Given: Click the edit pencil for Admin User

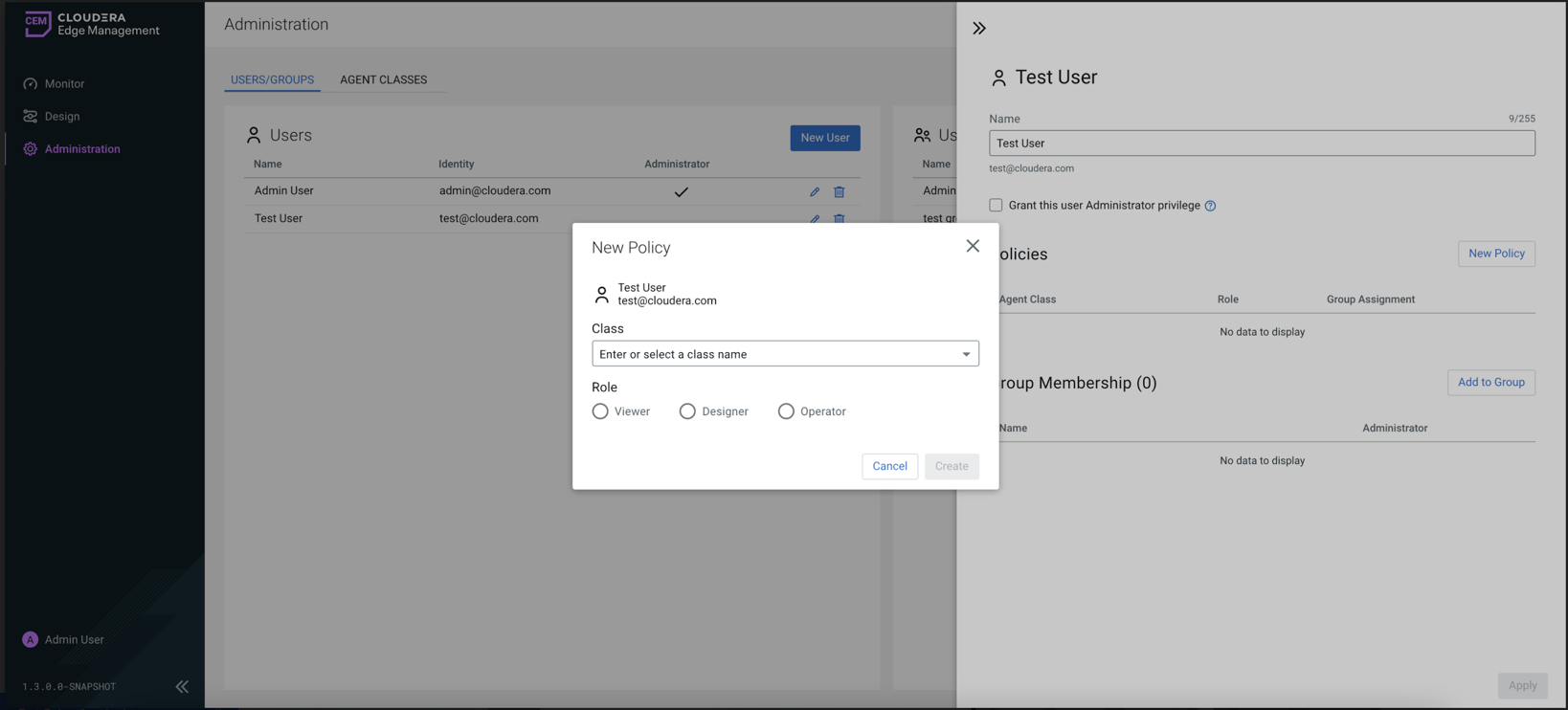Looking at the screenshot, I should (815, 191).
